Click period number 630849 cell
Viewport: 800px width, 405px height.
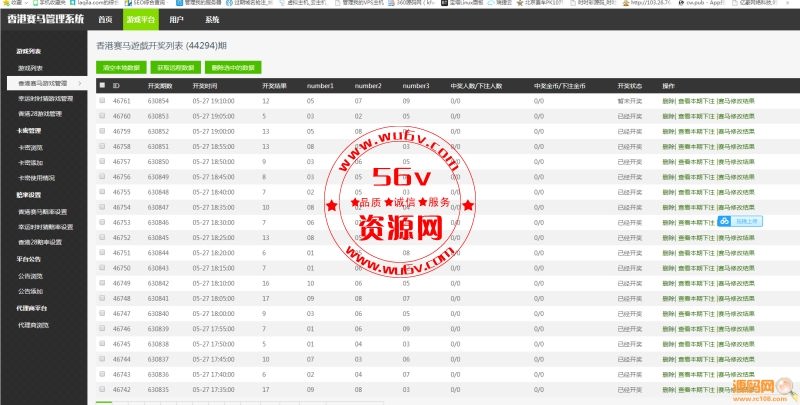click(158, 177)
